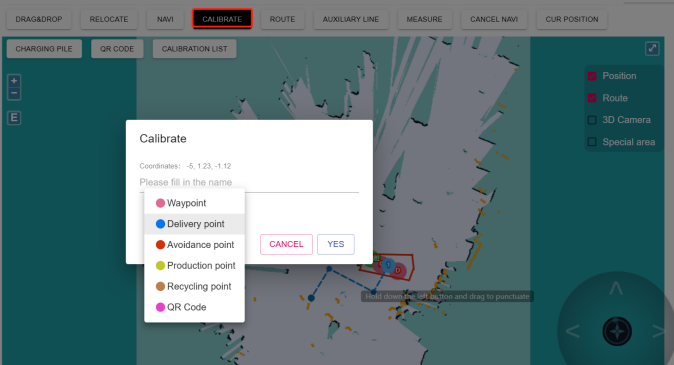
Task: Click the name input field
Action: tap(249, 182)
